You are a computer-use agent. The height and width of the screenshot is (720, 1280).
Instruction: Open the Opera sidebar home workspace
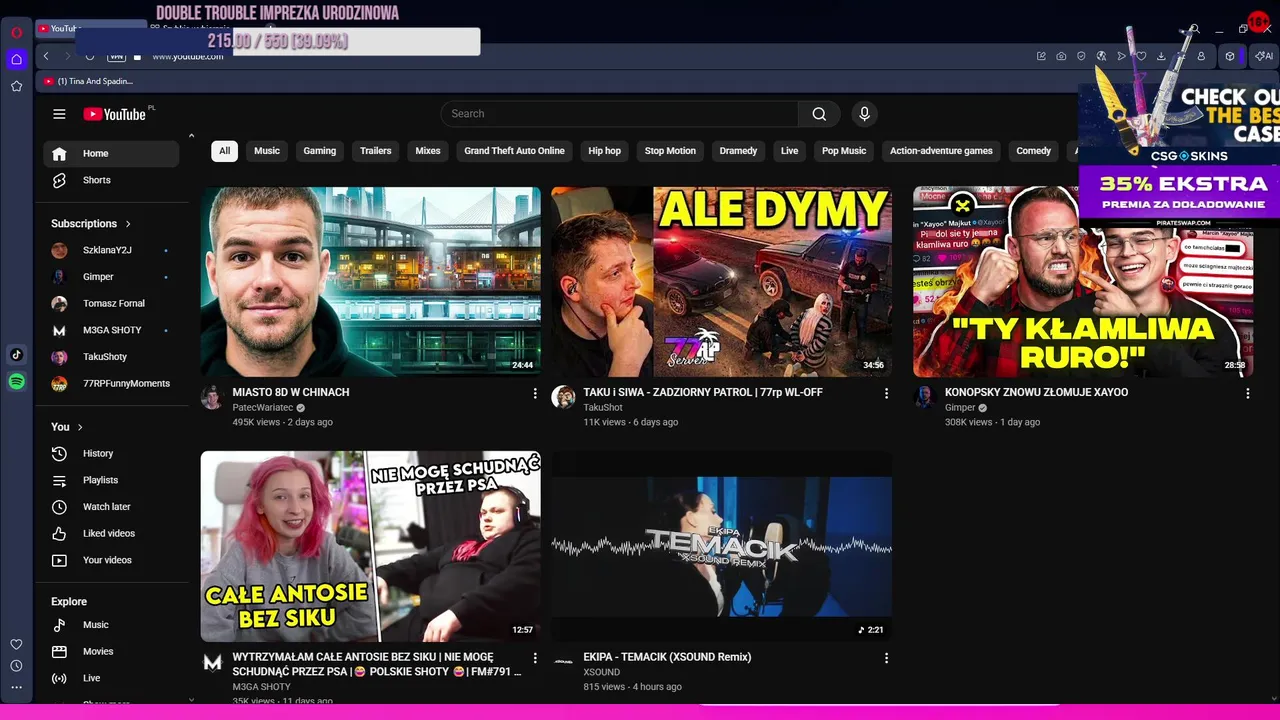(x=16, y=59)
